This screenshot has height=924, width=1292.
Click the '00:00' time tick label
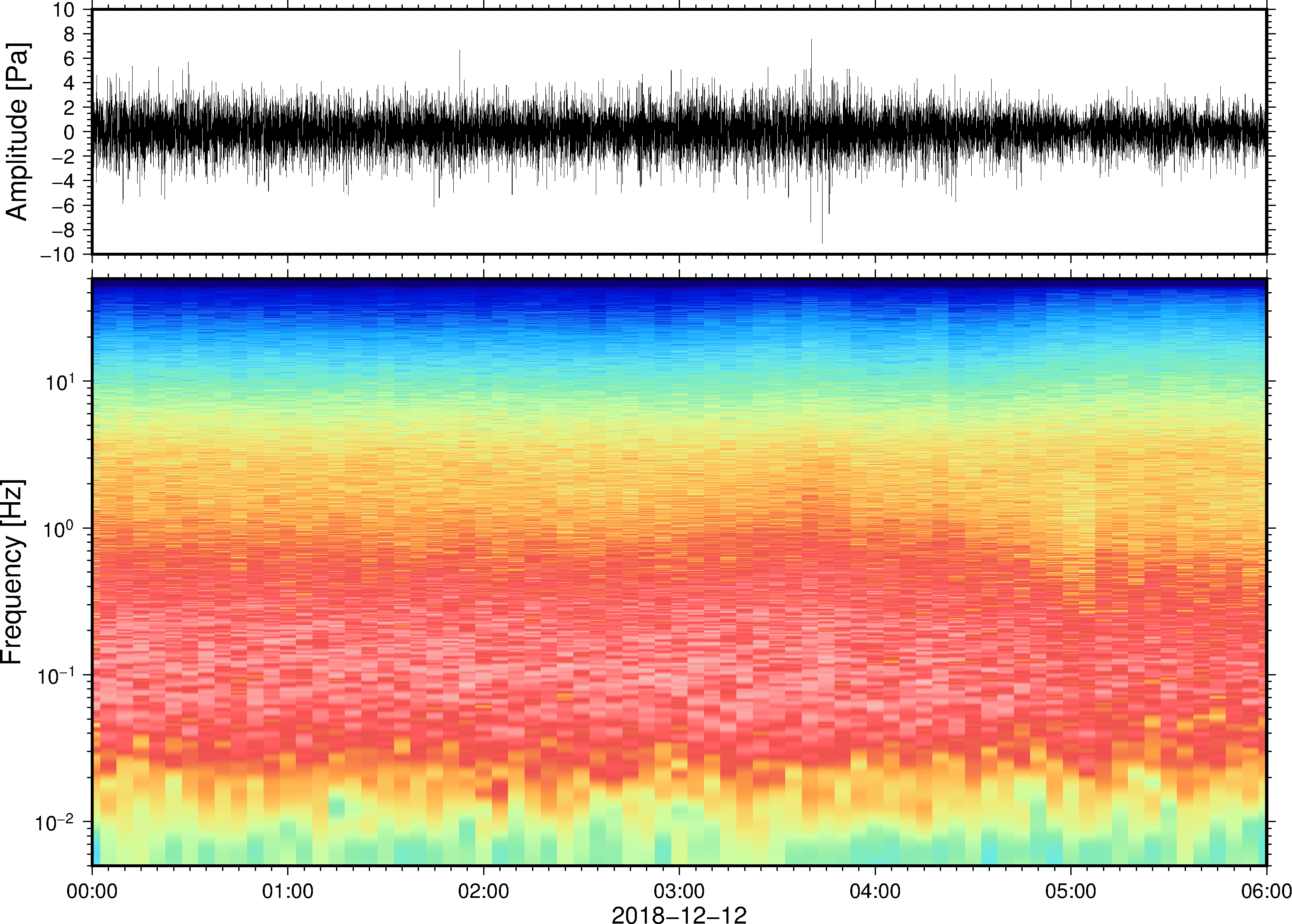[x=92, y=891]
